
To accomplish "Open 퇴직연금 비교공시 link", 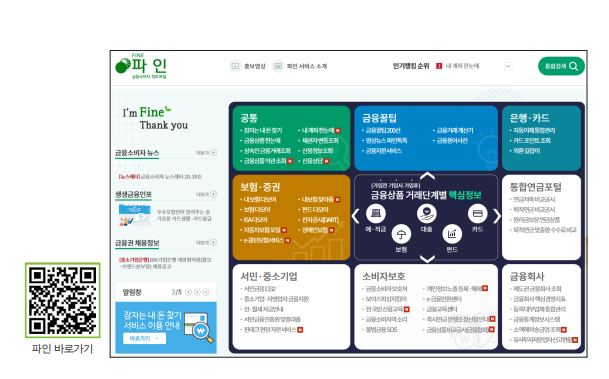I will pos(534,210).
